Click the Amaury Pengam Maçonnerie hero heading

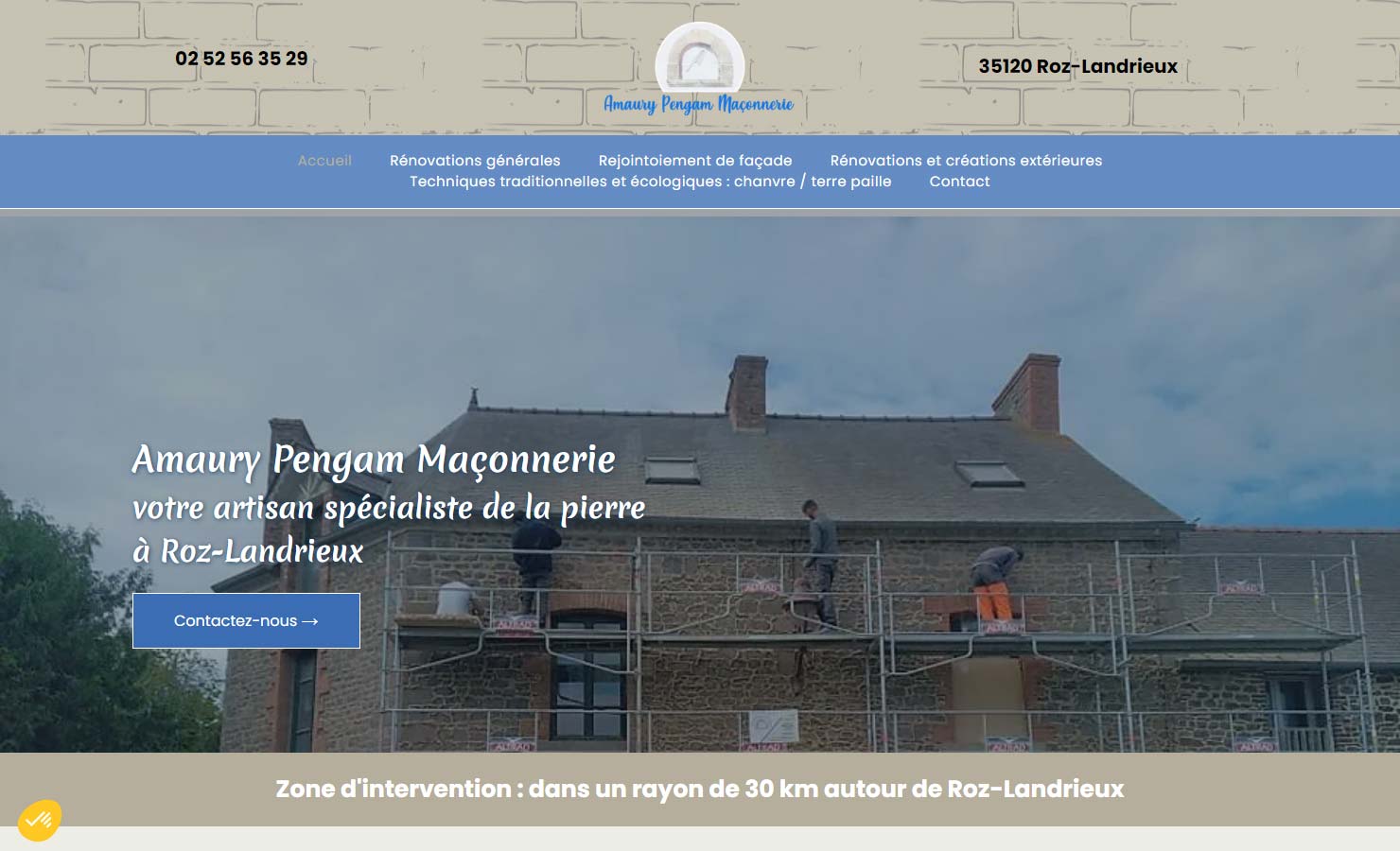coord(374,460)
